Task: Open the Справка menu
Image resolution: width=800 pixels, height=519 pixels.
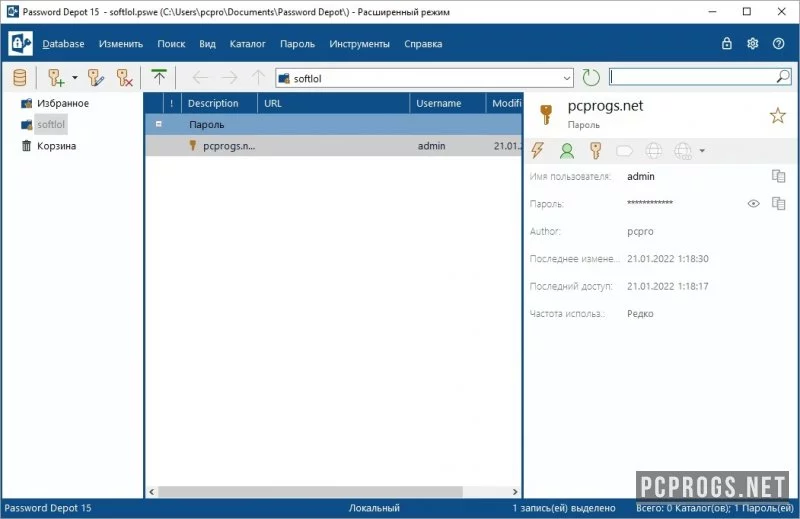Action: (423, 44)
